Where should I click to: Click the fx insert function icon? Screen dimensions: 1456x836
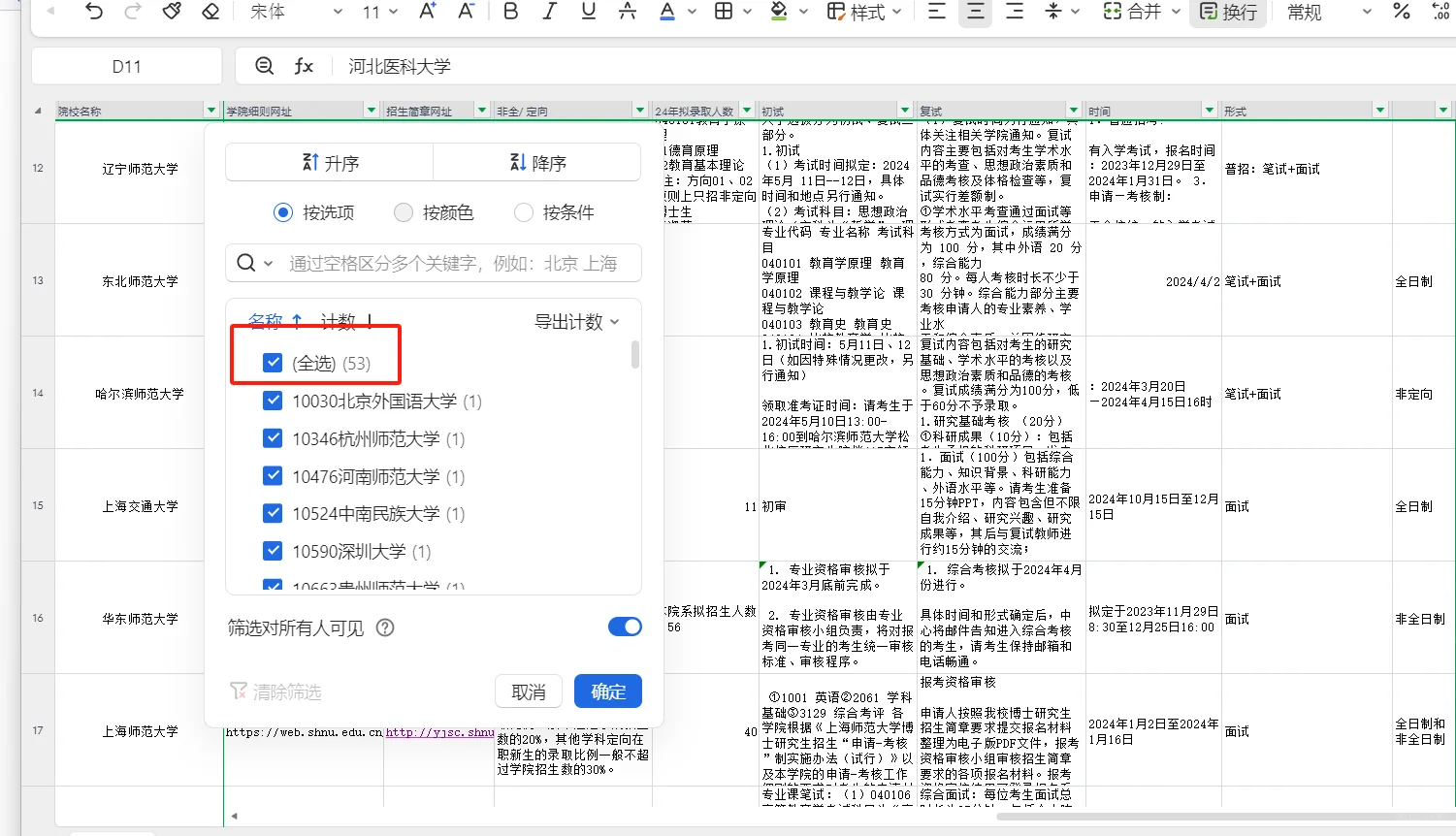pyautogui.click(x=304, y=66)
